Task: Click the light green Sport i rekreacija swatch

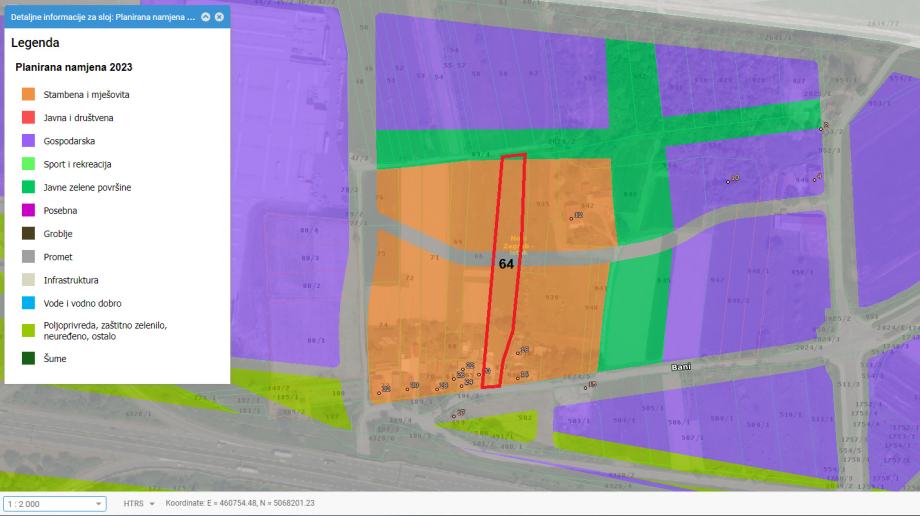Action: [x=28, y=164]
